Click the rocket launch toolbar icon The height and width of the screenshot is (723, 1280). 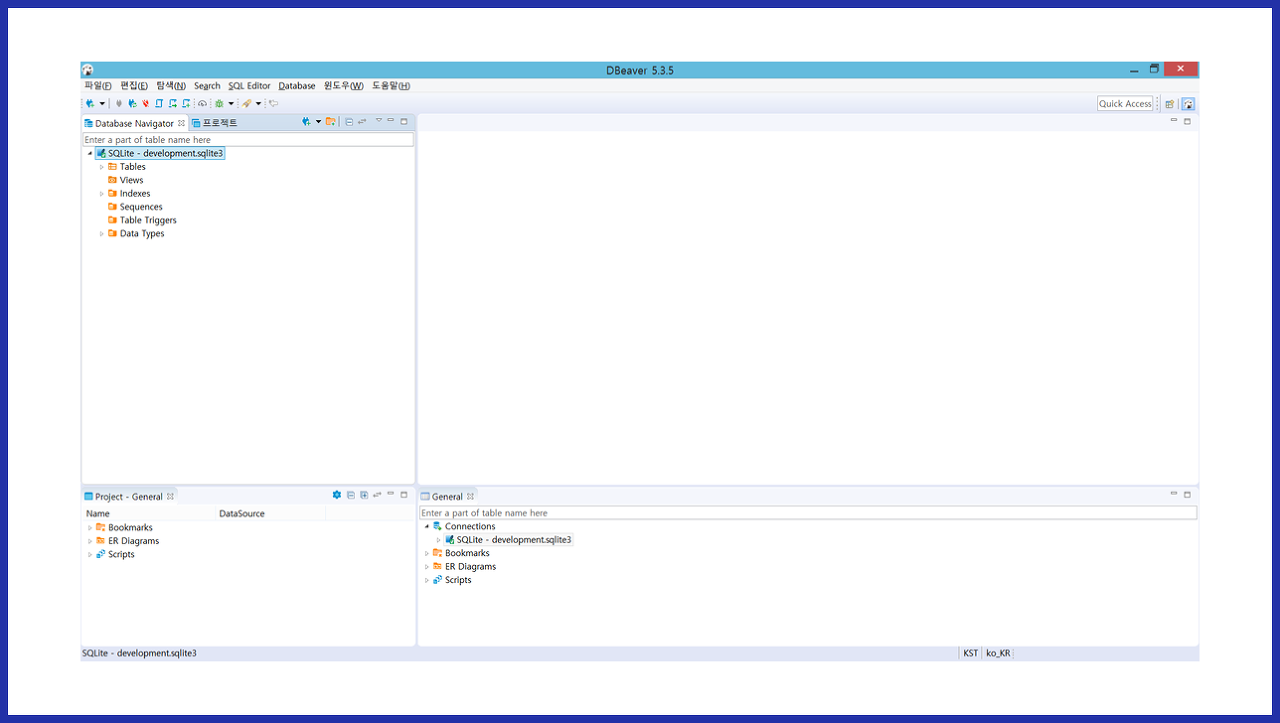pyautogui.click(x=247, y=103)
